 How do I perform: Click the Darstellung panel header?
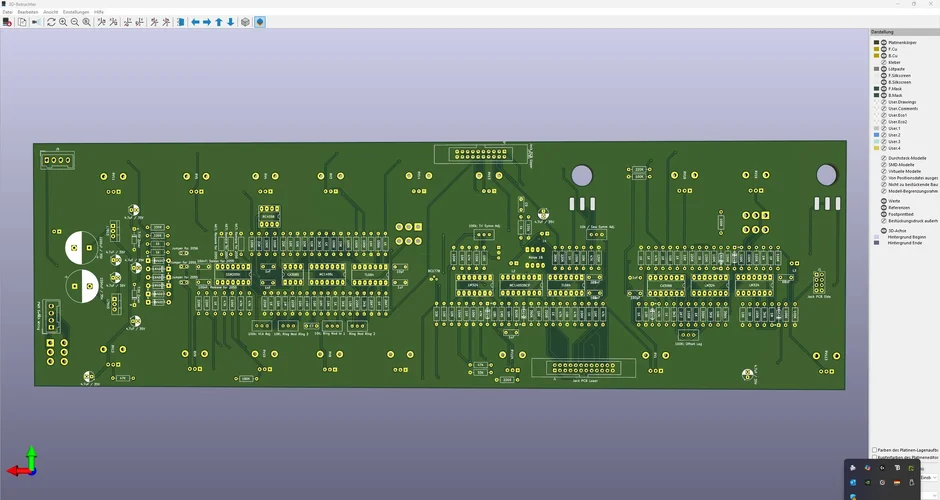905,32
